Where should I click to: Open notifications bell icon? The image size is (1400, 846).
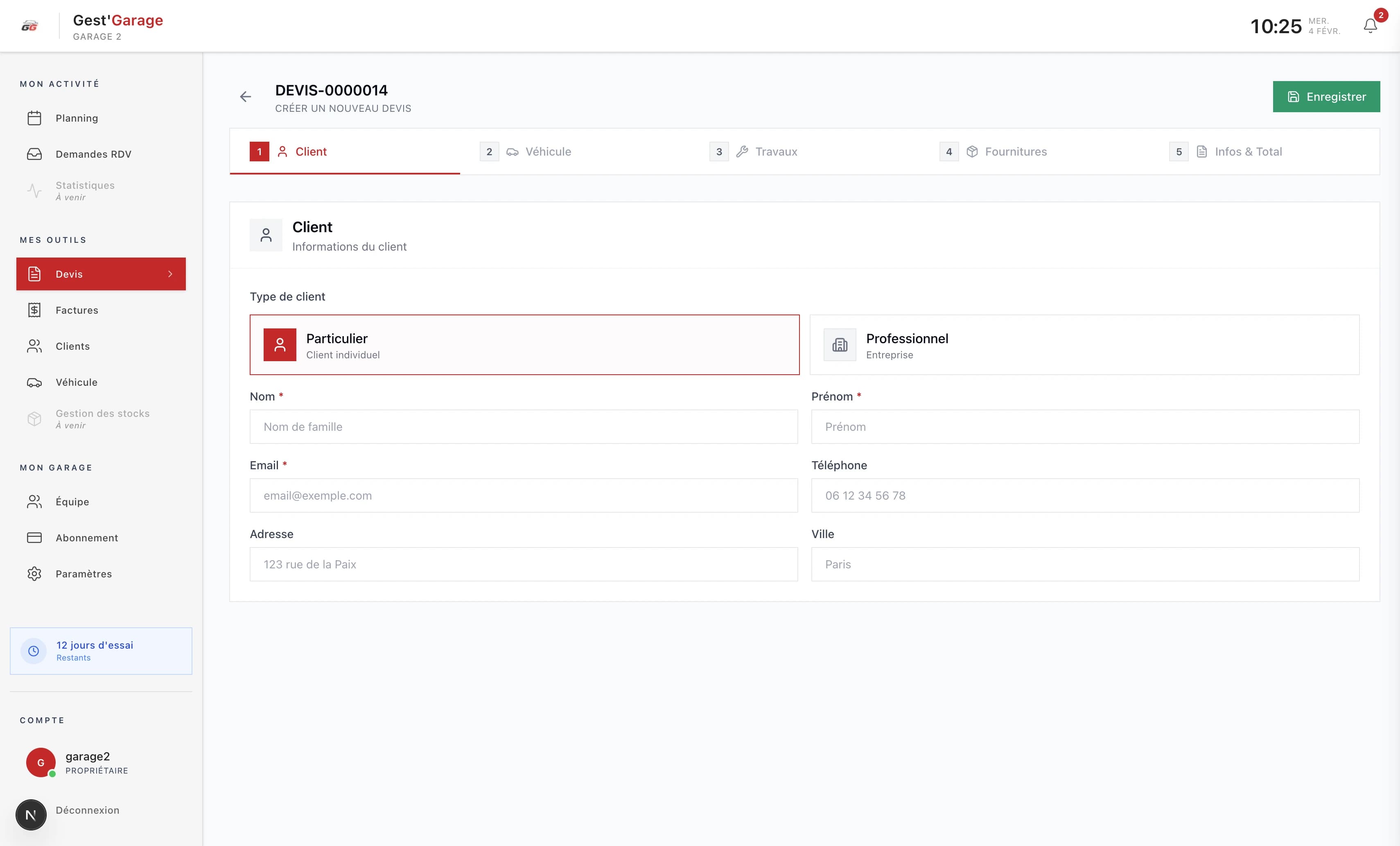(x=1370, y=25)
